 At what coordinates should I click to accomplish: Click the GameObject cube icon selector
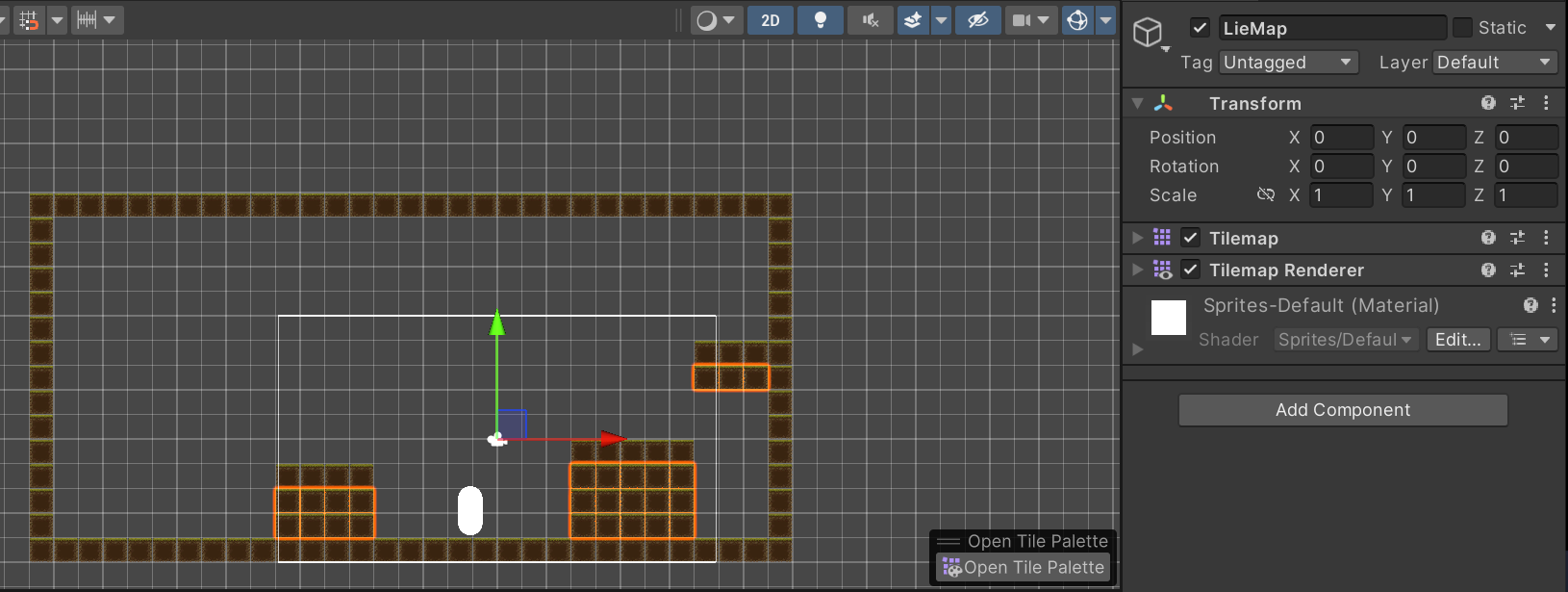(x=1149, y=34)
